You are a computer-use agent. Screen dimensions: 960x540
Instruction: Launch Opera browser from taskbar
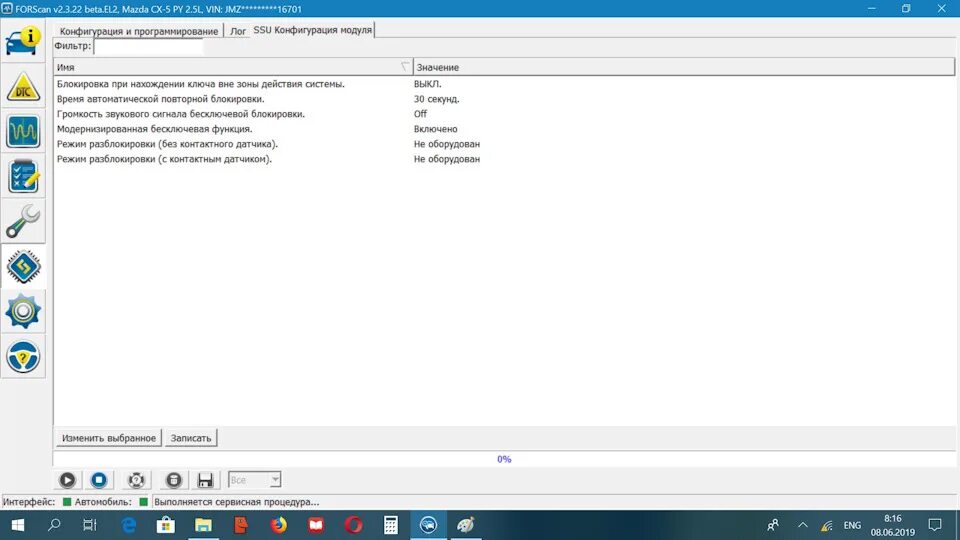click(353, 525)
